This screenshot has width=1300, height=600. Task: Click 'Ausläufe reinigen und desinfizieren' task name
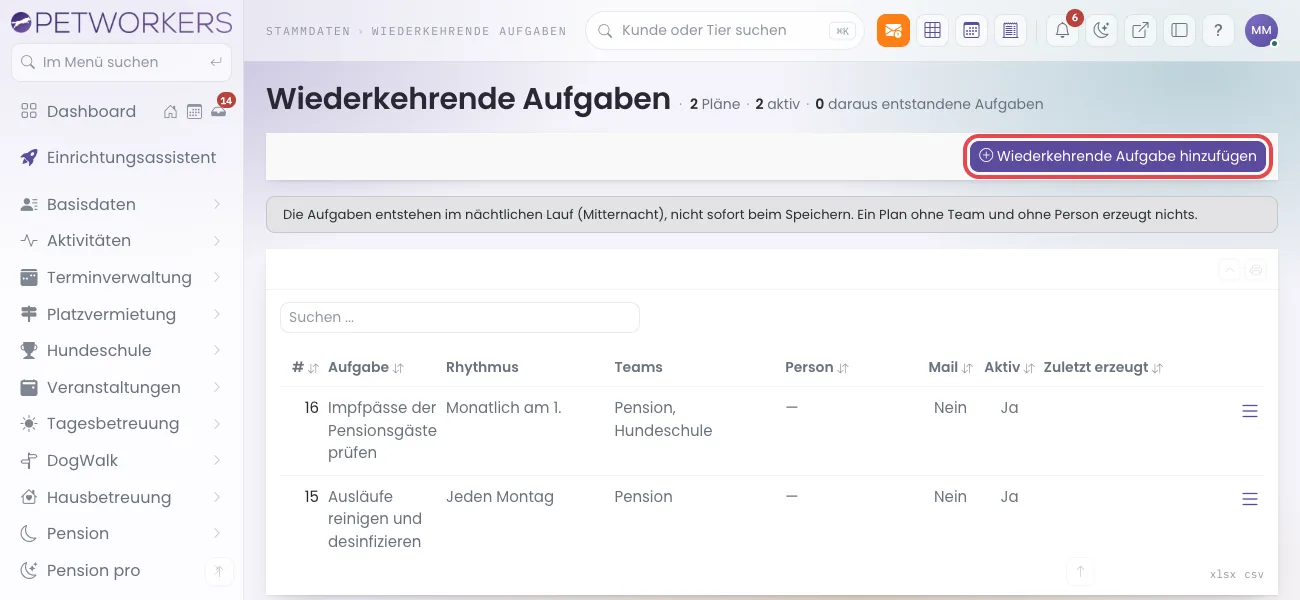coord(375,519)
